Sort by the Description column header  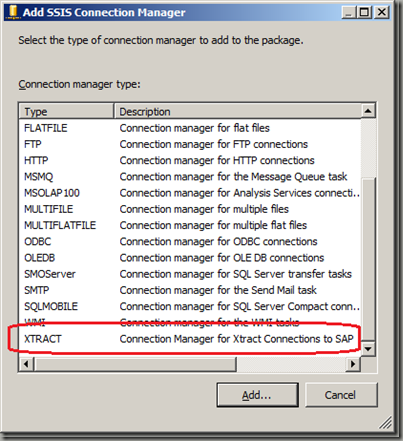coord(238,111)
